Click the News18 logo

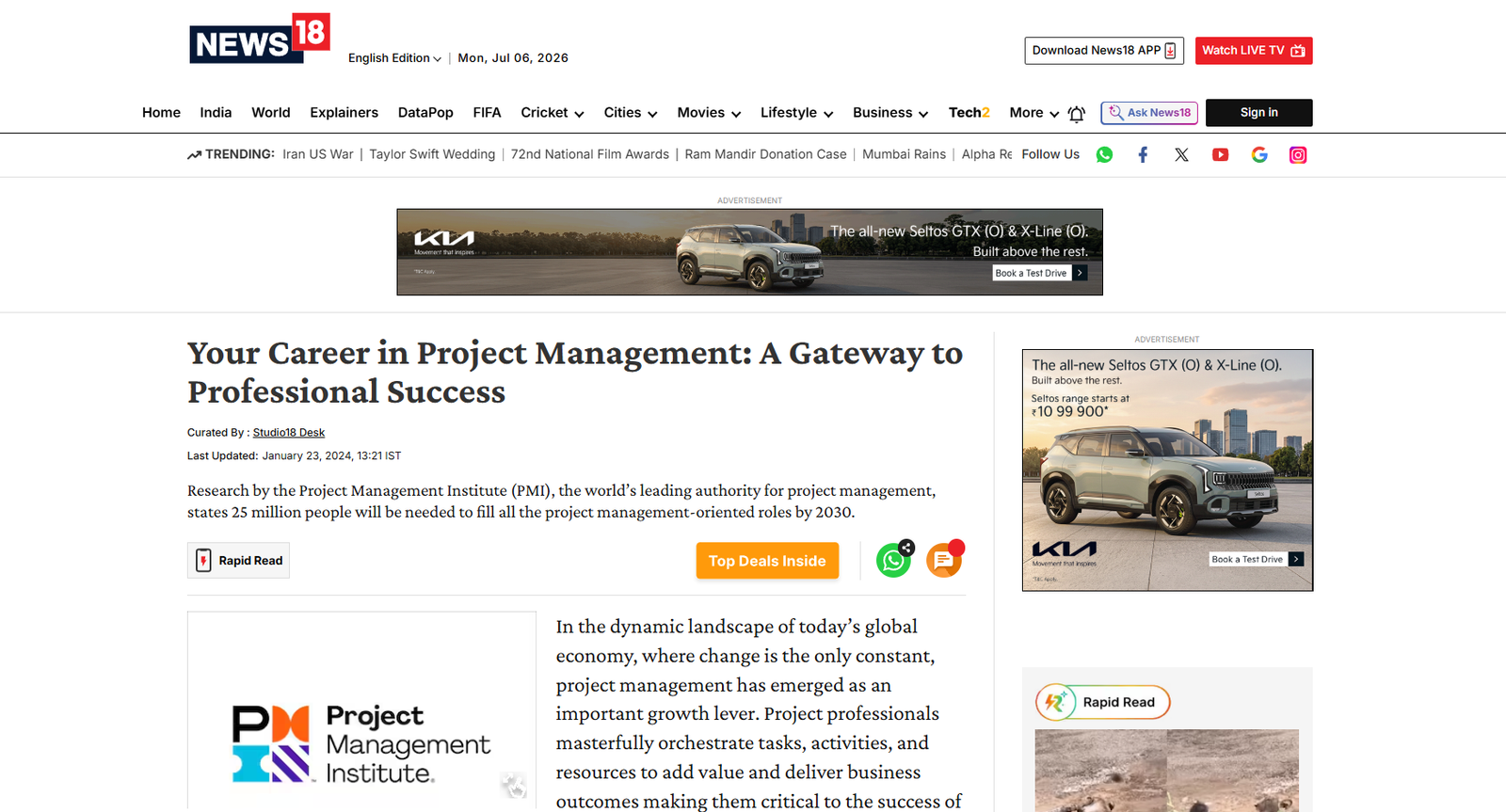click(x=260, y=39)
